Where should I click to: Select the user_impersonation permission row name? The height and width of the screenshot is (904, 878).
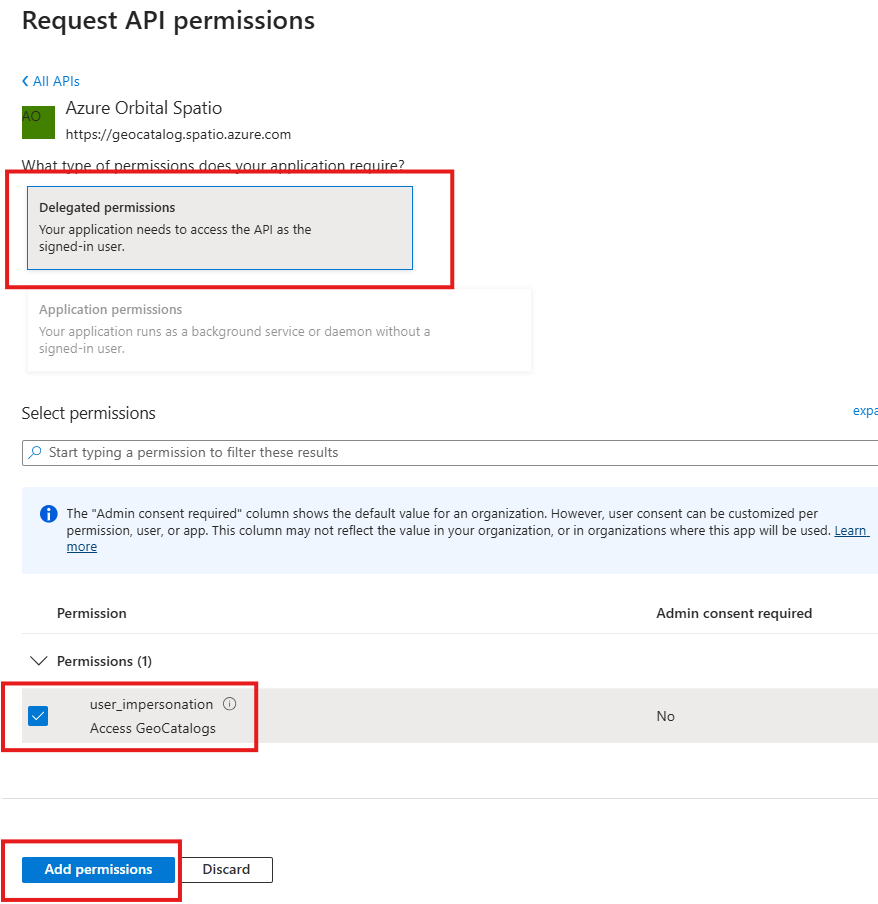151,704
